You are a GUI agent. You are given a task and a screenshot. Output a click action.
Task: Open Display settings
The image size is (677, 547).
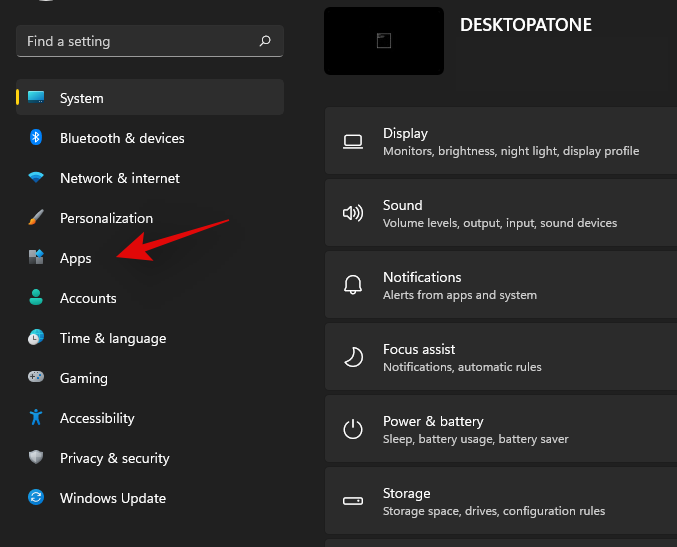pyautogui.click(x=500, y=141)
